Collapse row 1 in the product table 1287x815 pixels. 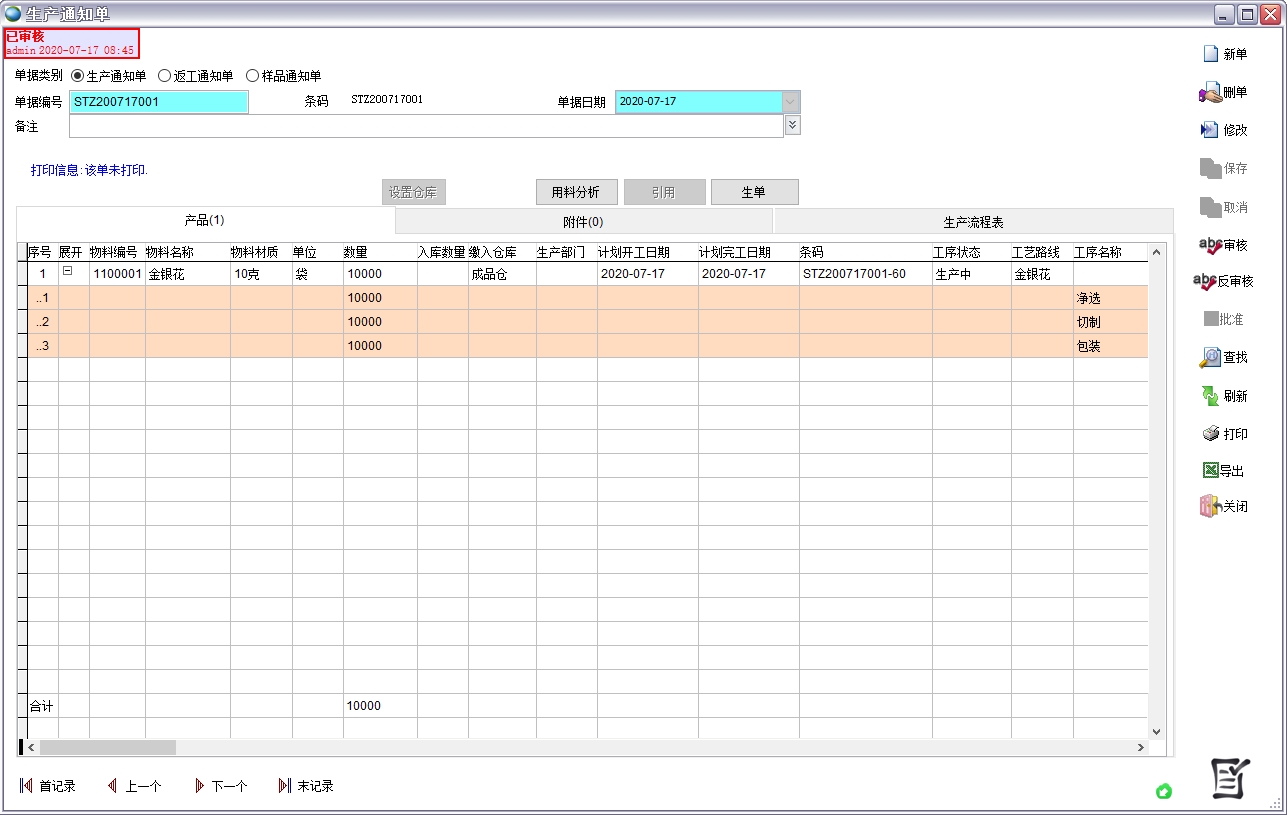pyautogui.click(x=68, y=271)
